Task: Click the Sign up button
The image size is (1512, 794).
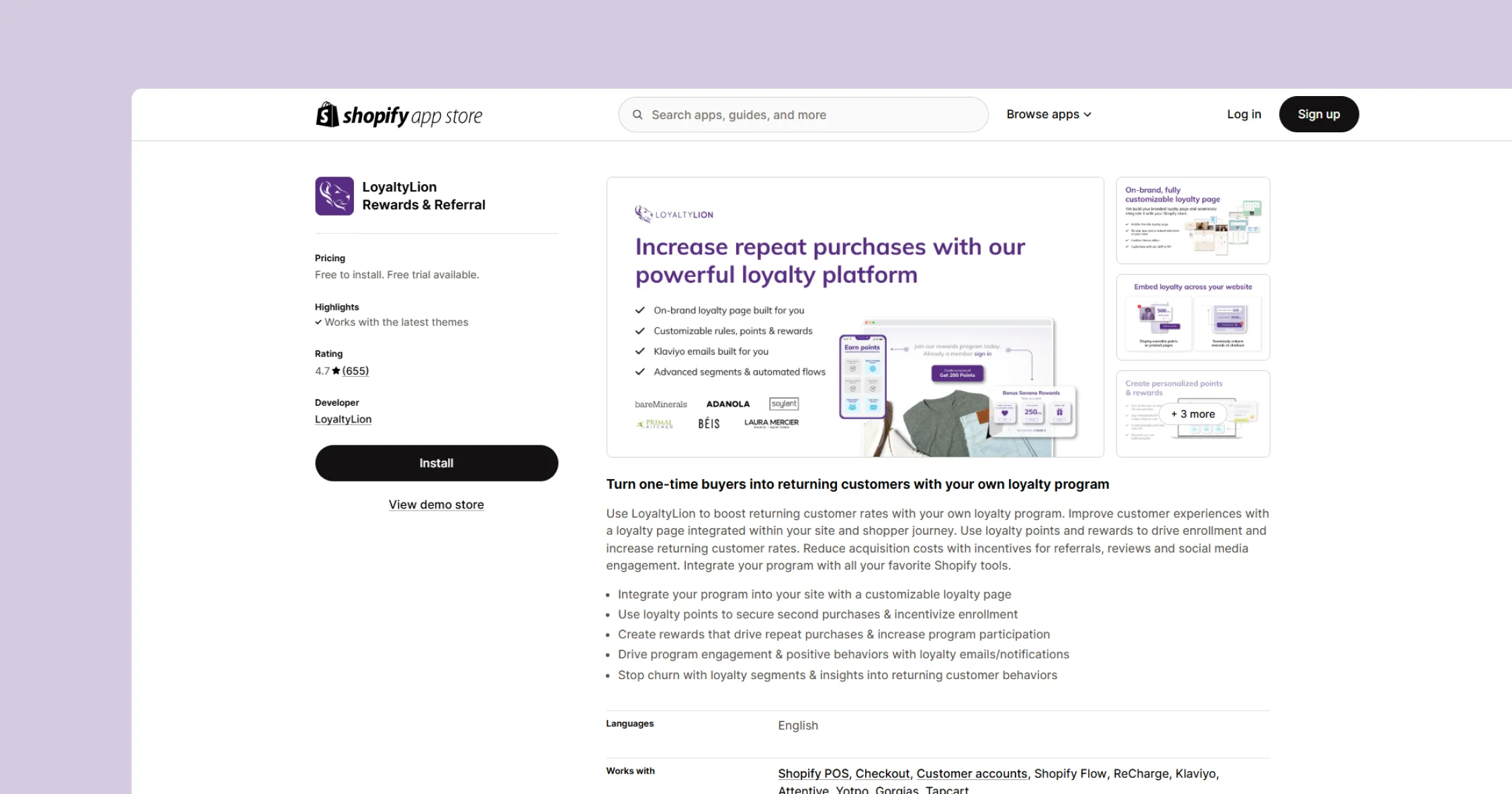Action: pyautogui.click(x=1319, y=114)
